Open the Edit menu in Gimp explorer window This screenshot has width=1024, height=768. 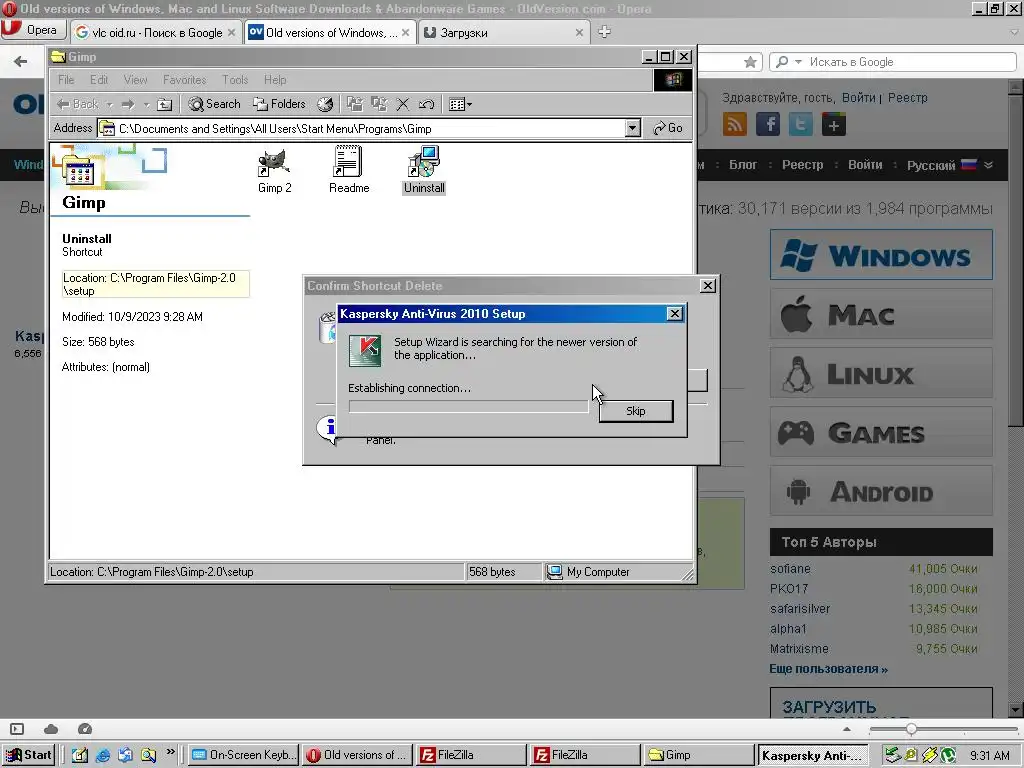click(x=99, y=80)
